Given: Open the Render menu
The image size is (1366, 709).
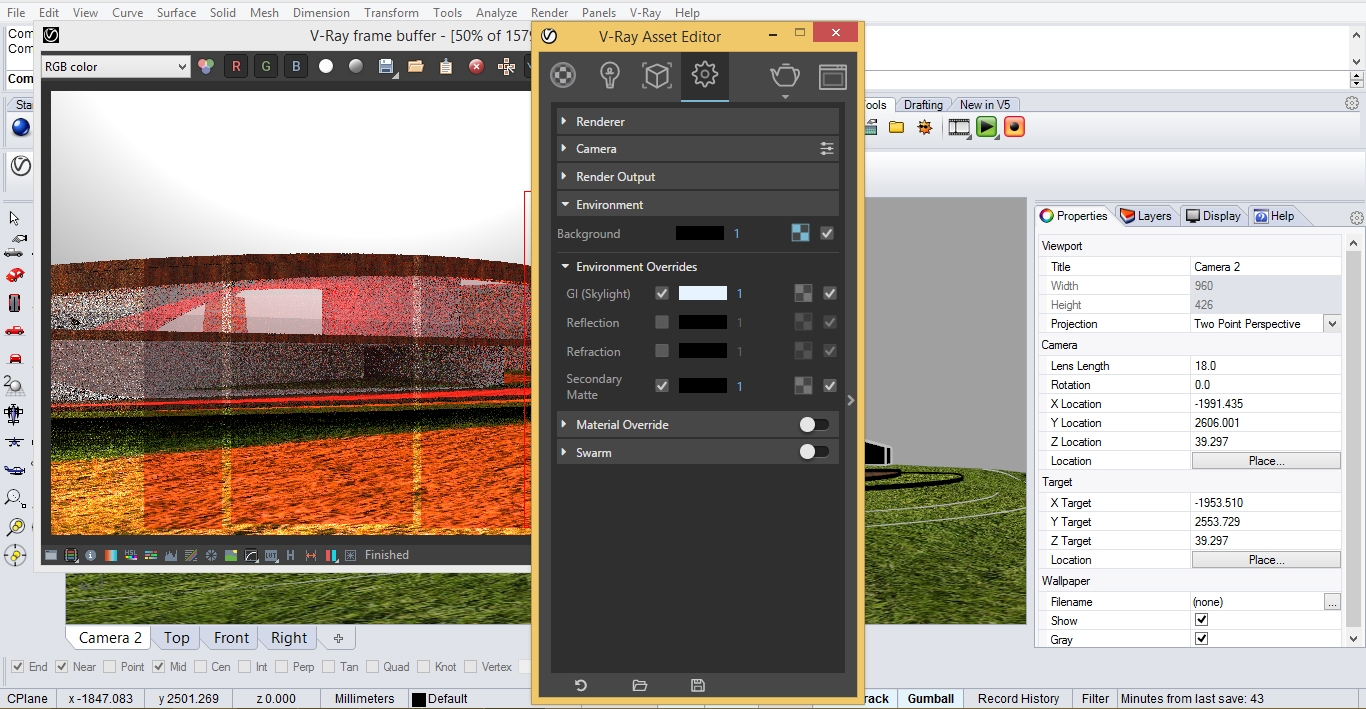Looking at the screenshot, I should pos(549,13).
